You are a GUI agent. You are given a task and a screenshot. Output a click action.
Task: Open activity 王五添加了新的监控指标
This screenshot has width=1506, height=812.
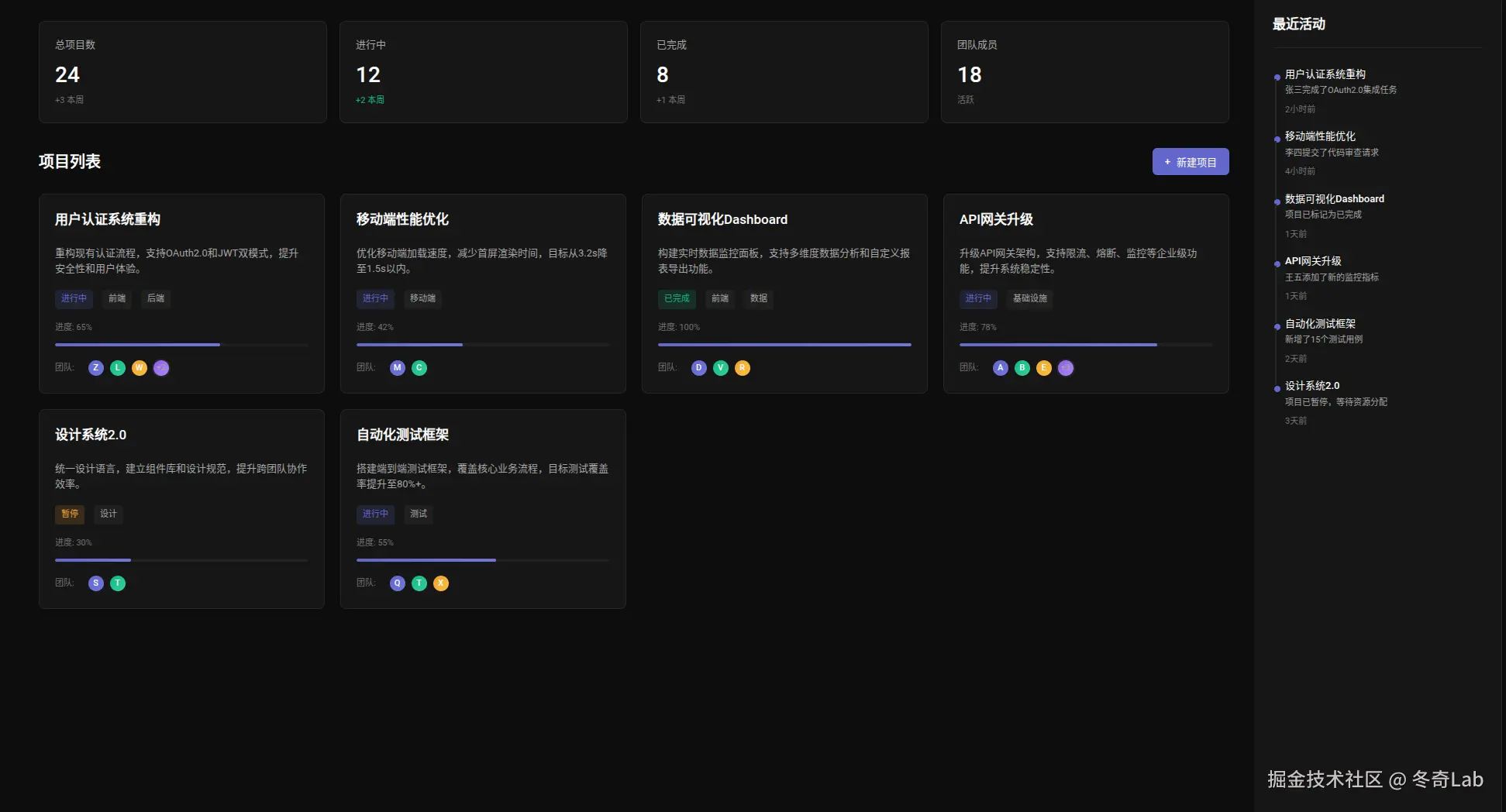coord(1332,277)
